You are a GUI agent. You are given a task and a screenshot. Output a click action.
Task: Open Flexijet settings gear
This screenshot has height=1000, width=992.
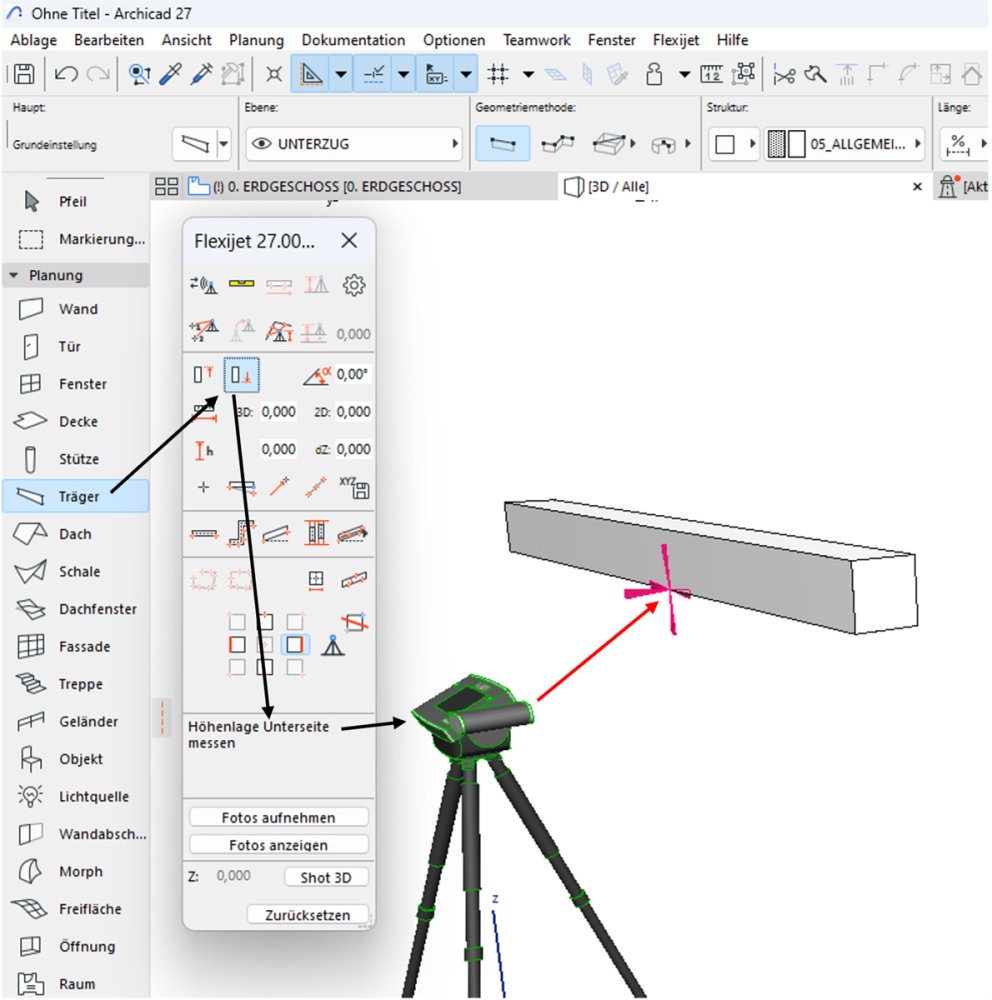353,285
